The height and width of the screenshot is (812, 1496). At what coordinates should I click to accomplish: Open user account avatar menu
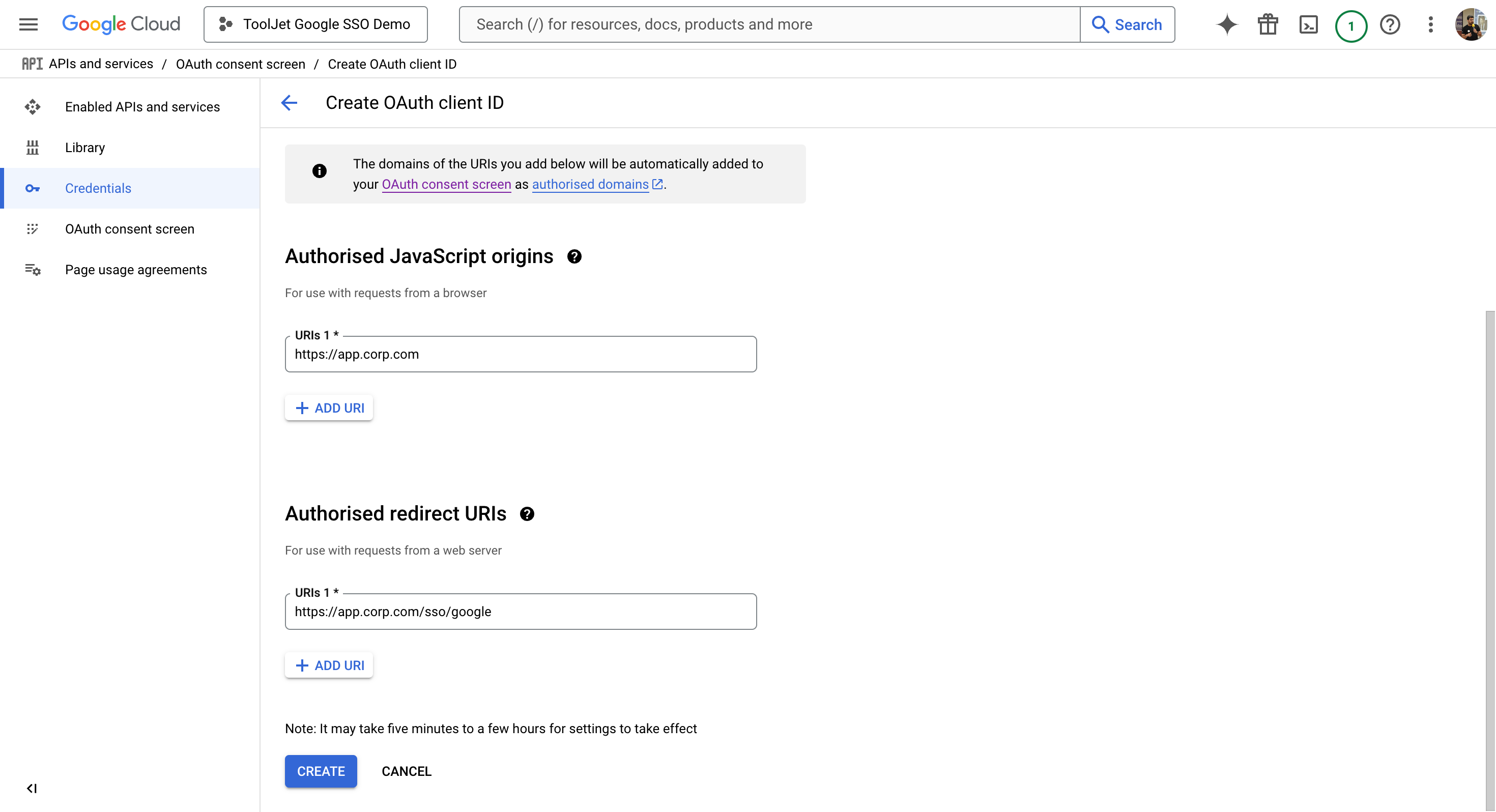pos(1471,24)
